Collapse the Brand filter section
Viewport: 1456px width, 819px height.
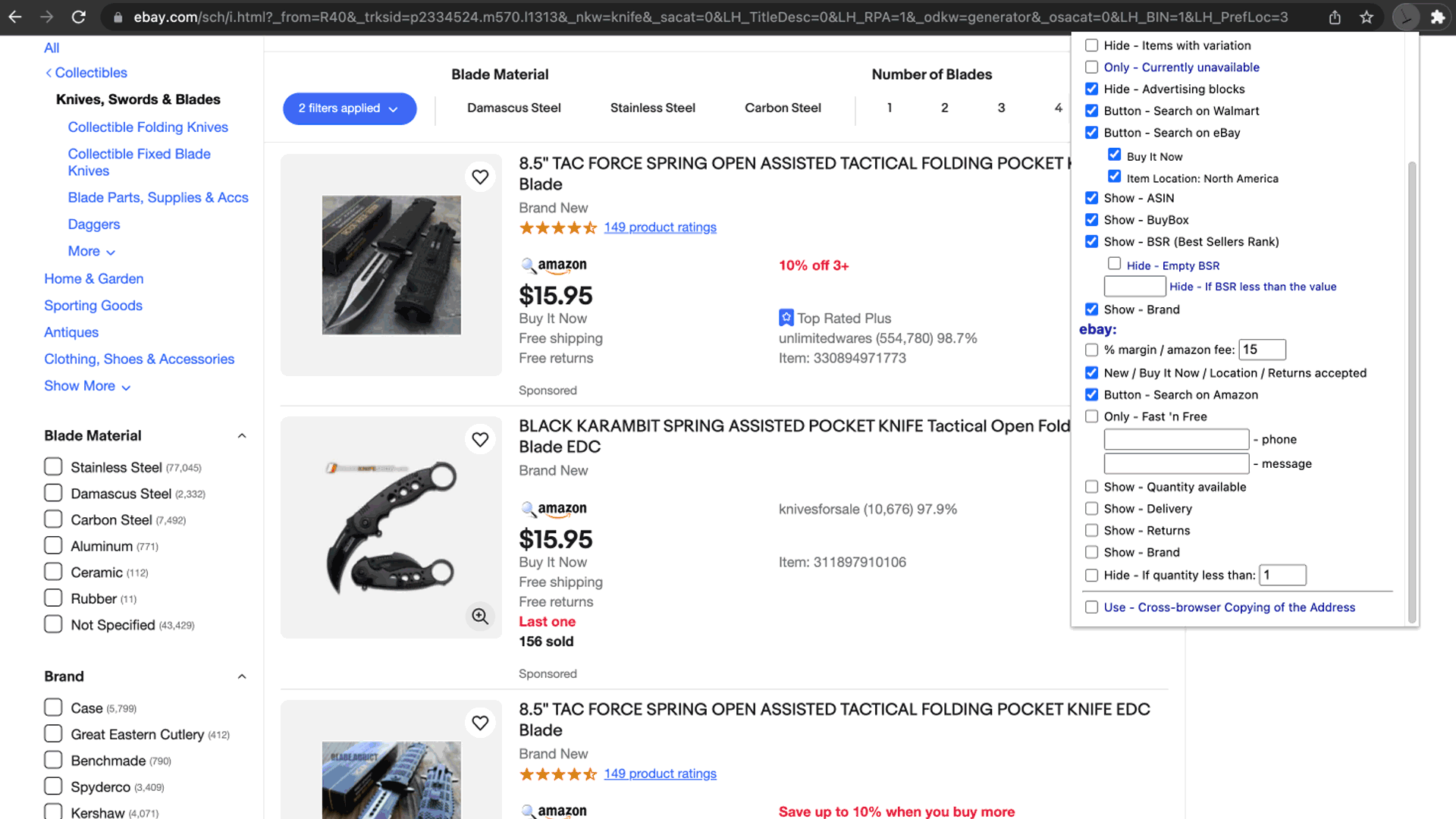tap(242, 676)
